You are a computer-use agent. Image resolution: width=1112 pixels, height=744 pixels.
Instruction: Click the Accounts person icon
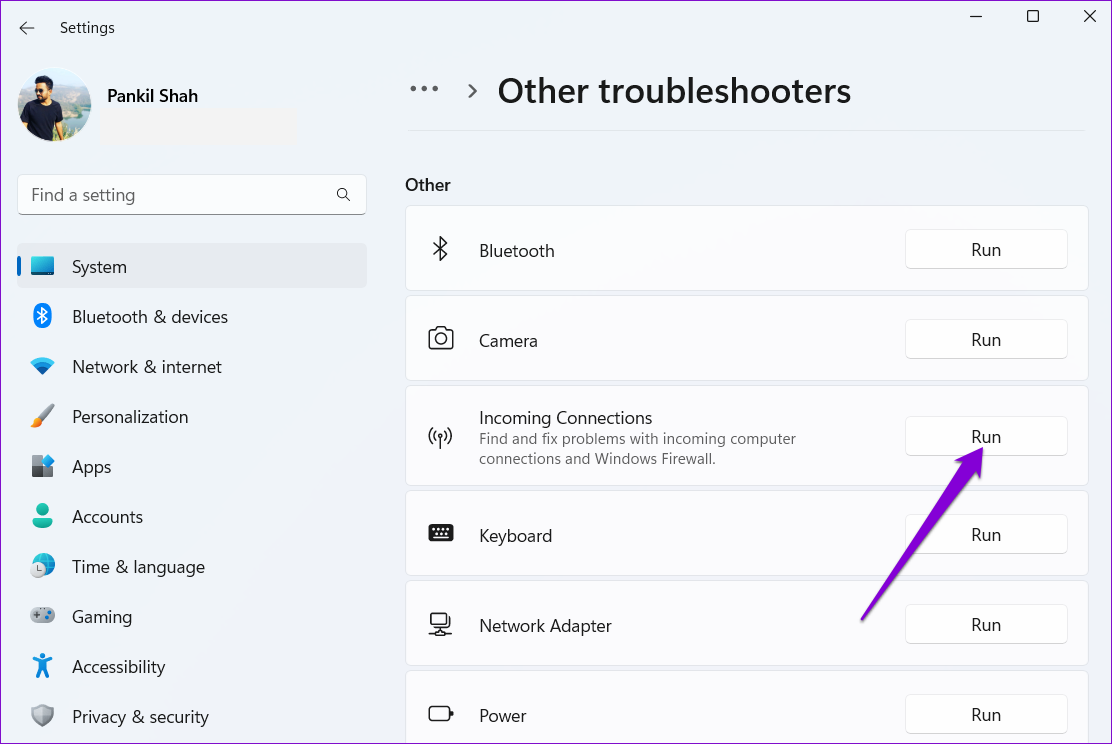(x=43, y=516)
